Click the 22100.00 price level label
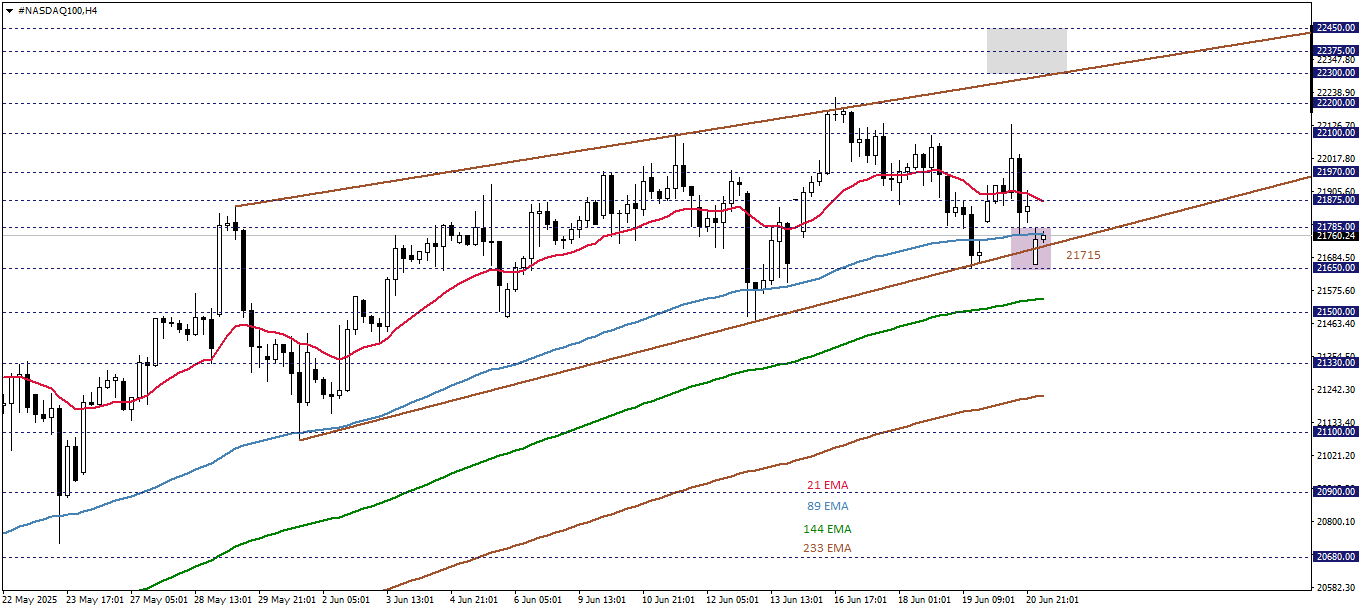 coord(1336,133)
